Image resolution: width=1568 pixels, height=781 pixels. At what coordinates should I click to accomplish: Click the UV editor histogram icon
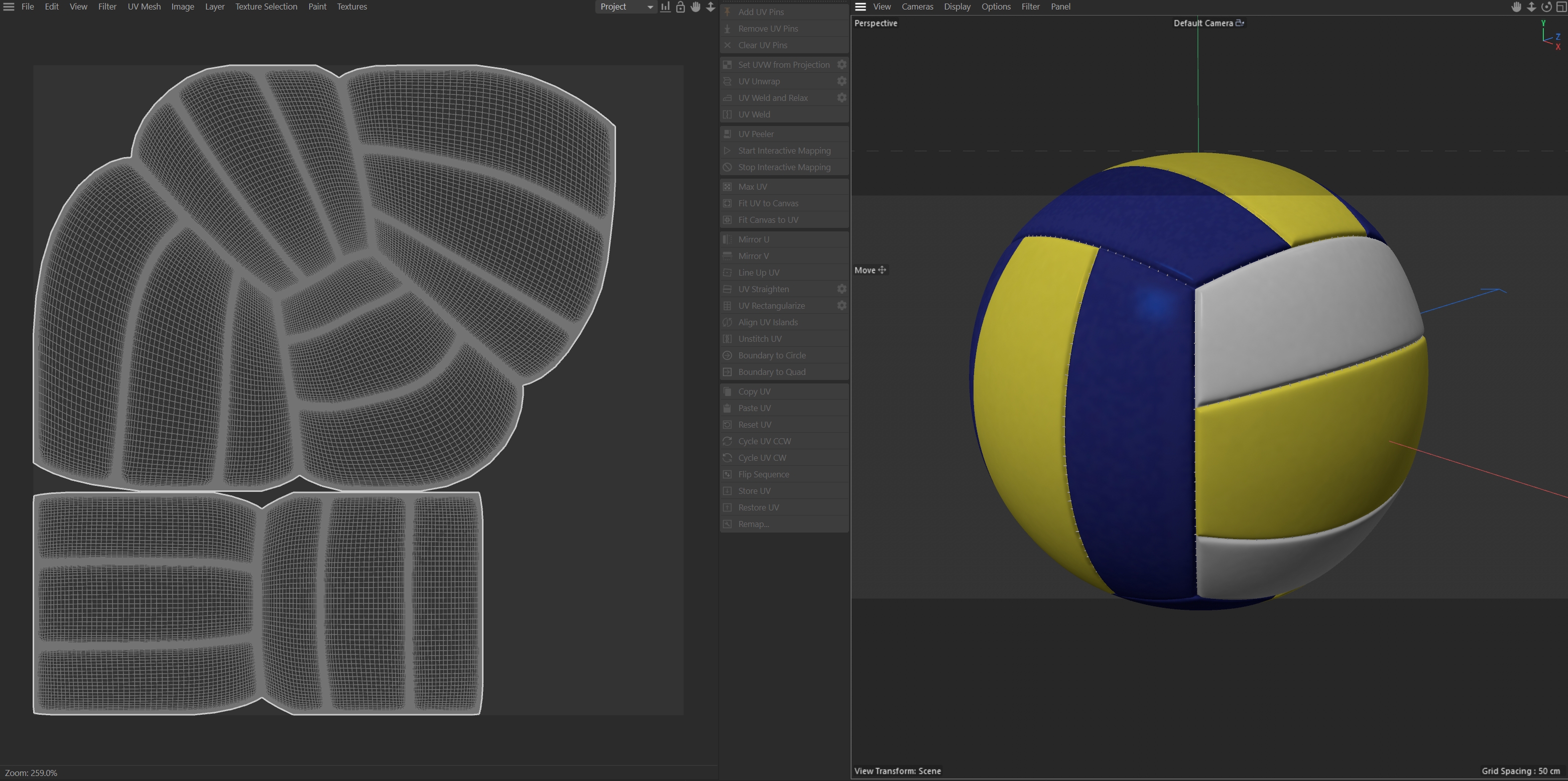click(665, 7)
